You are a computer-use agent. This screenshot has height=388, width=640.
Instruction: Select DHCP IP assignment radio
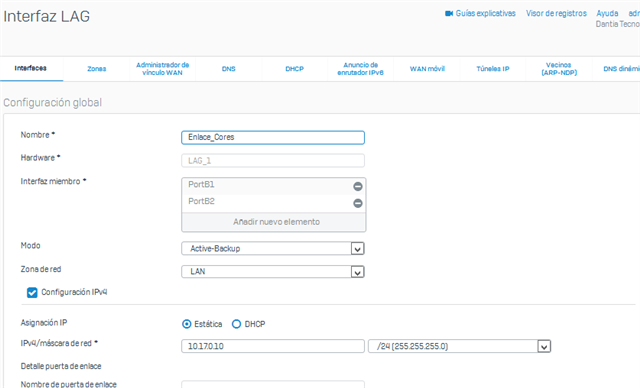click(x=236, y=324)
